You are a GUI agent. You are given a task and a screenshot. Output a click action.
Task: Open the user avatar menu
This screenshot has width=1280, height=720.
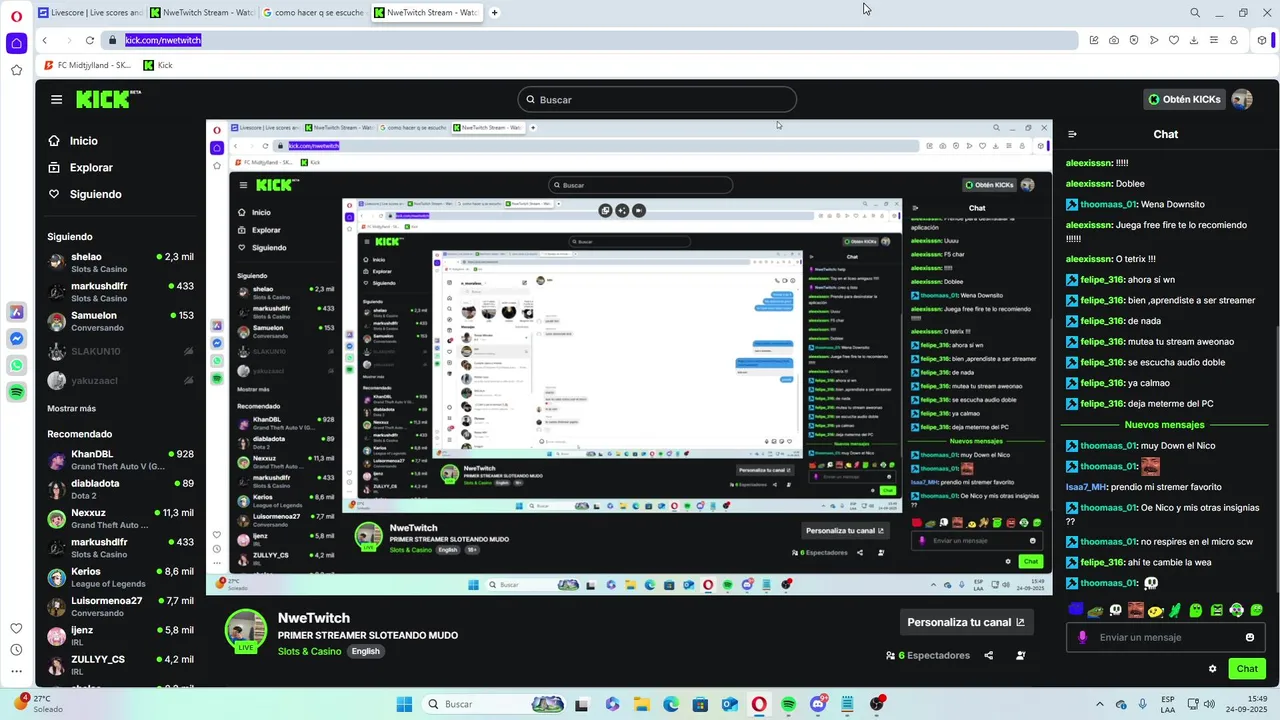(x=1242, y=99)
